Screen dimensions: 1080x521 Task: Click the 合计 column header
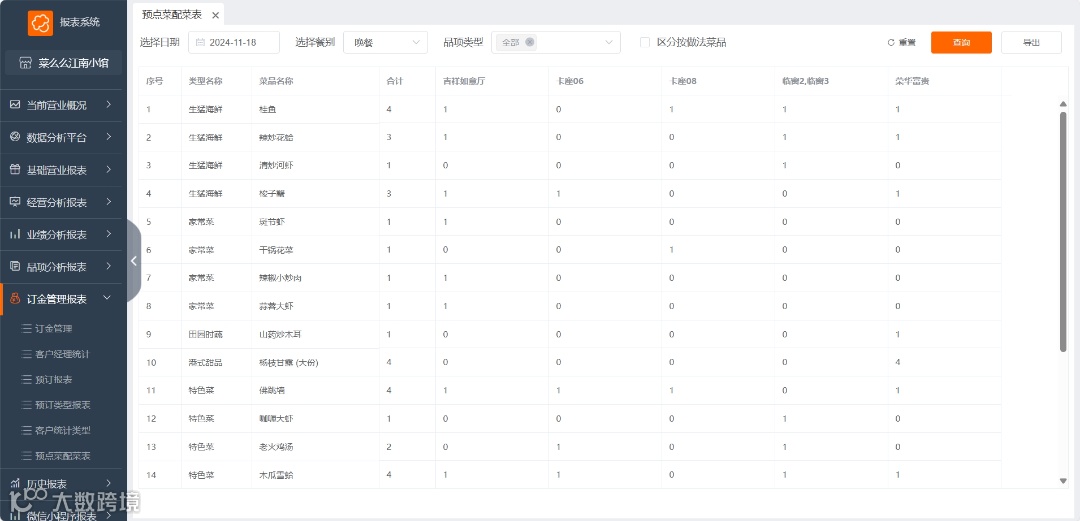pyautogui.click(x=395, y=81)
